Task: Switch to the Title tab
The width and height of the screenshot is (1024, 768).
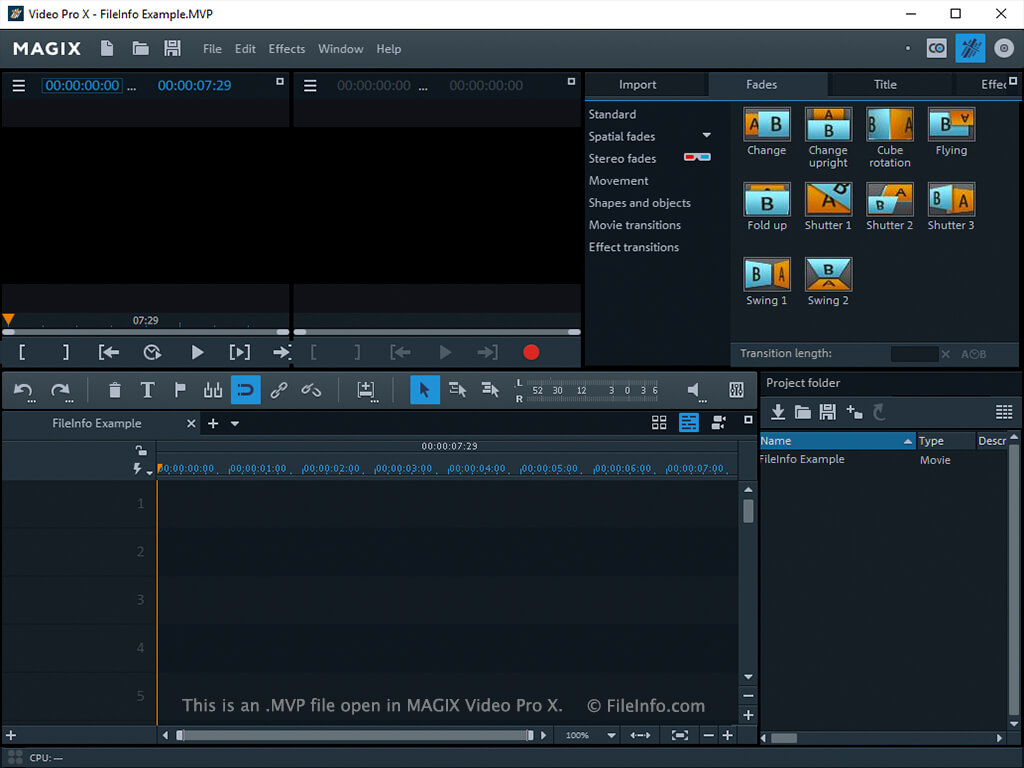Action: coord(886,84)
